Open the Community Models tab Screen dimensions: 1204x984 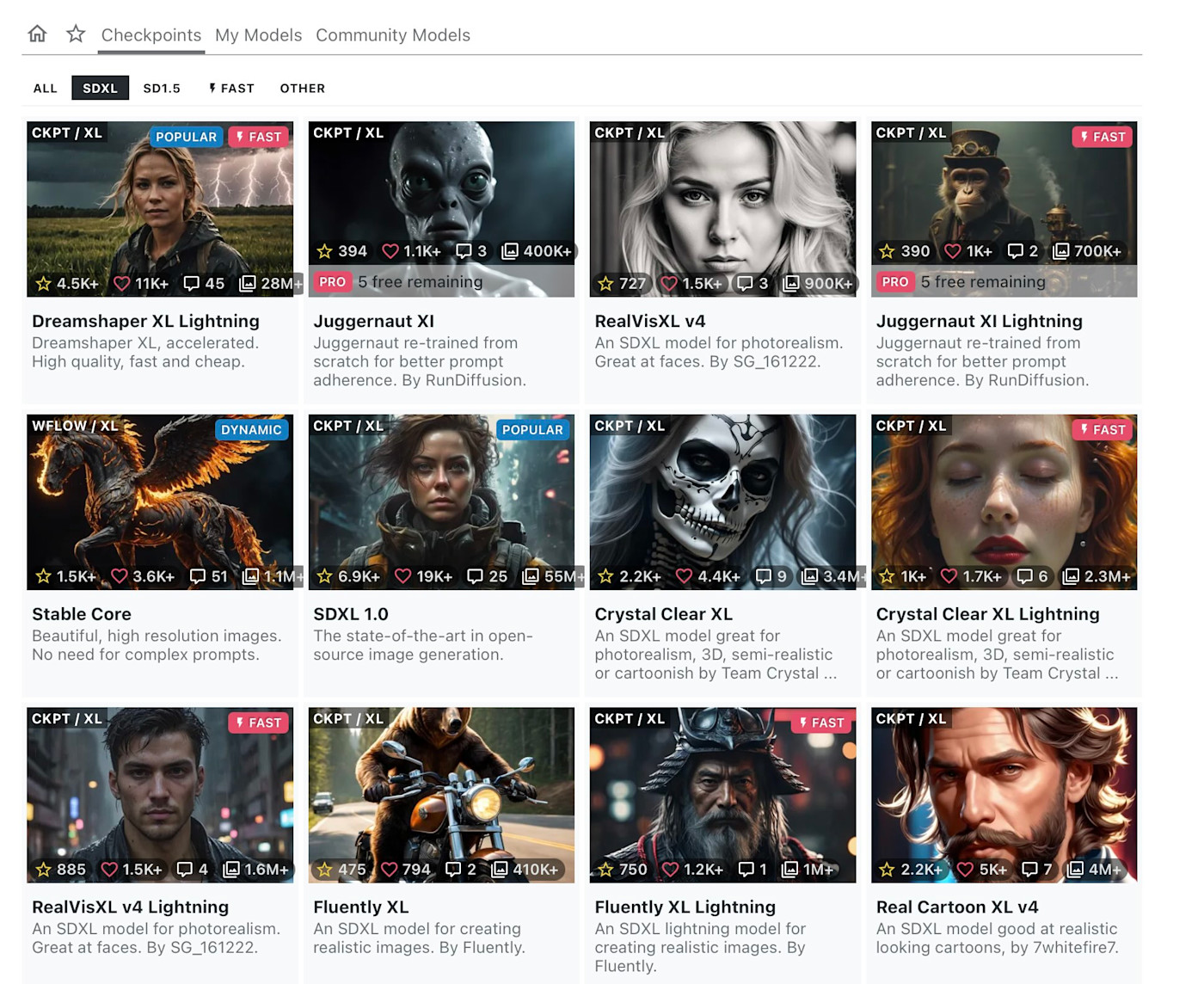click(x=393, y=35)
